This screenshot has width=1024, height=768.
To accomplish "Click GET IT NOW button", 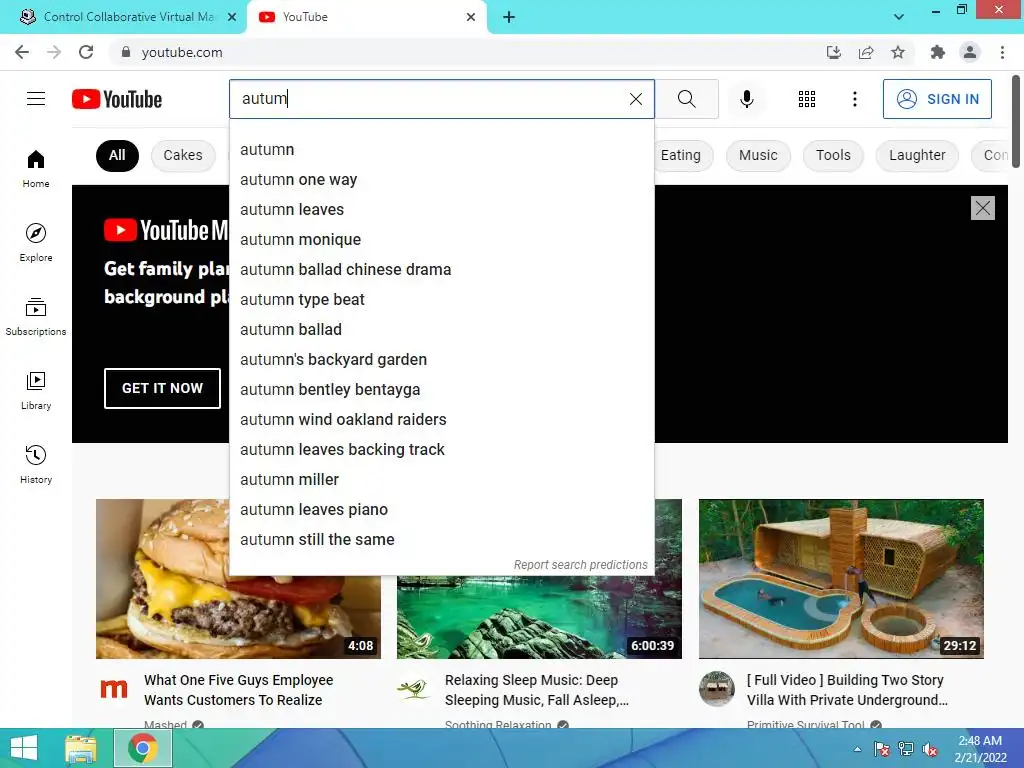I will [163, 388].
